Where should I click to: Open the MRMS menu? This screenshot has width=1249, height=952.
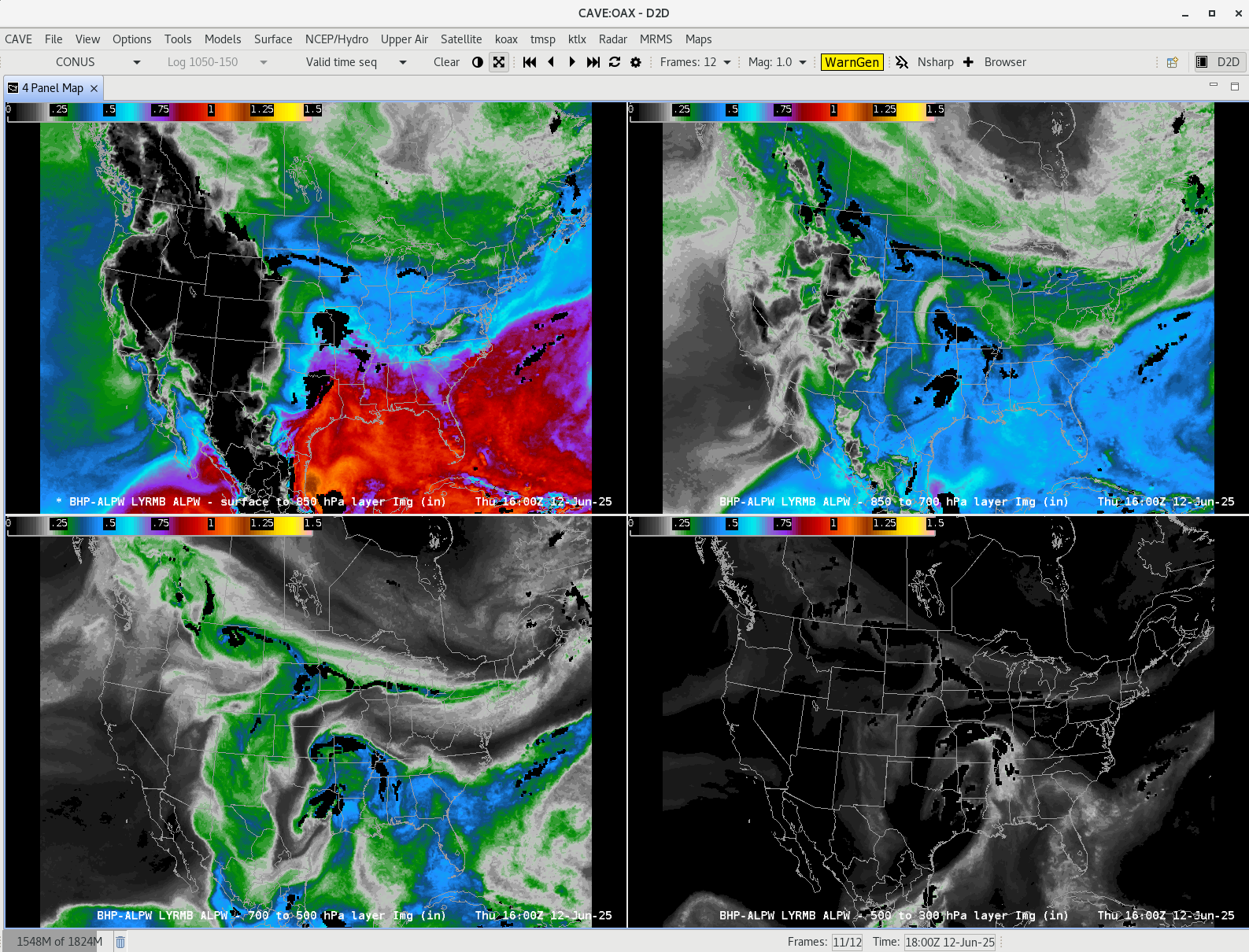tap(656, 39)
